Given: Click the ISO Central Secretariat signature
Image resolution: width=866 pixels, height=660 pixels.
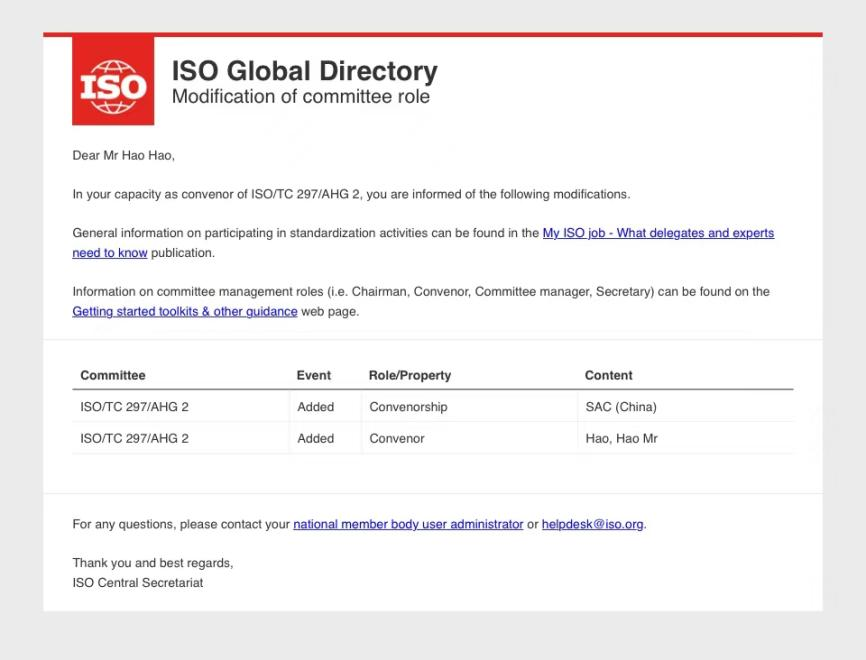Looking at the screenshot, I should coord(138,582).
